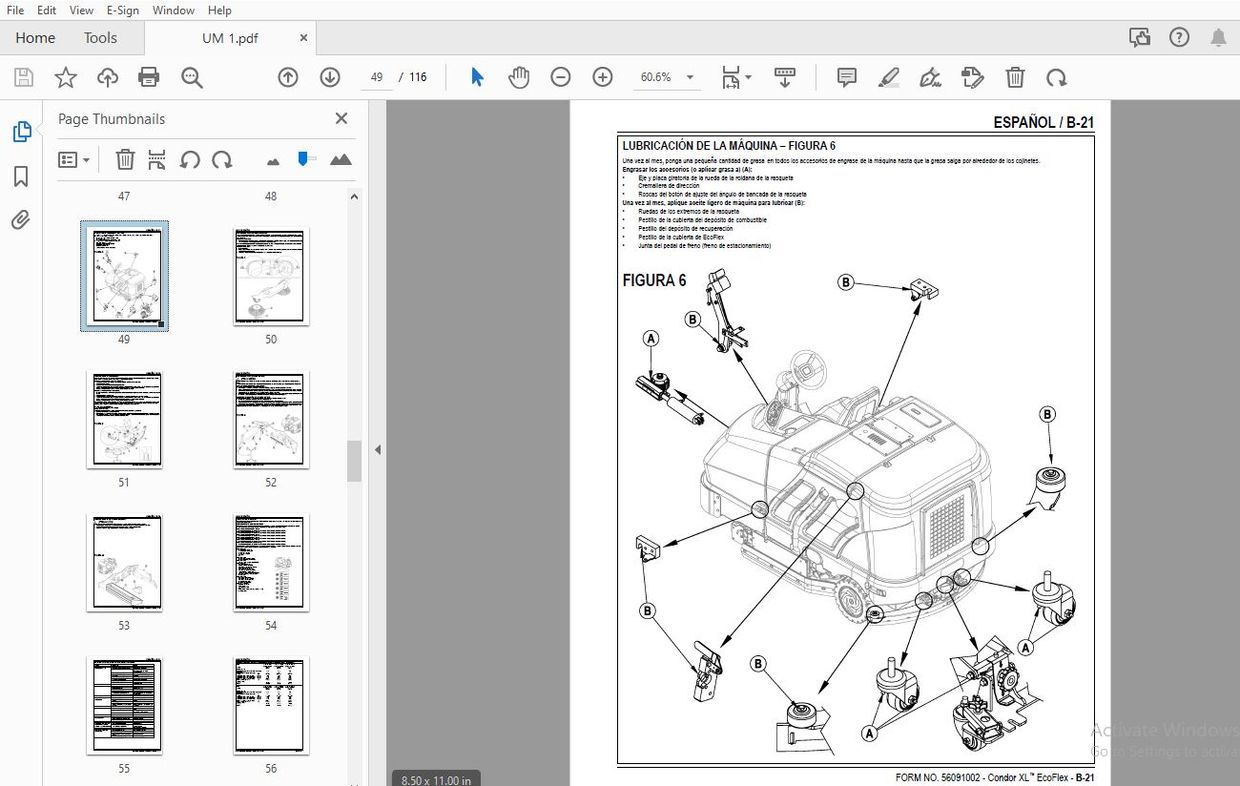1240x786 pixels.
Task: Select the thumbnail for page 52
Action: 270,419
